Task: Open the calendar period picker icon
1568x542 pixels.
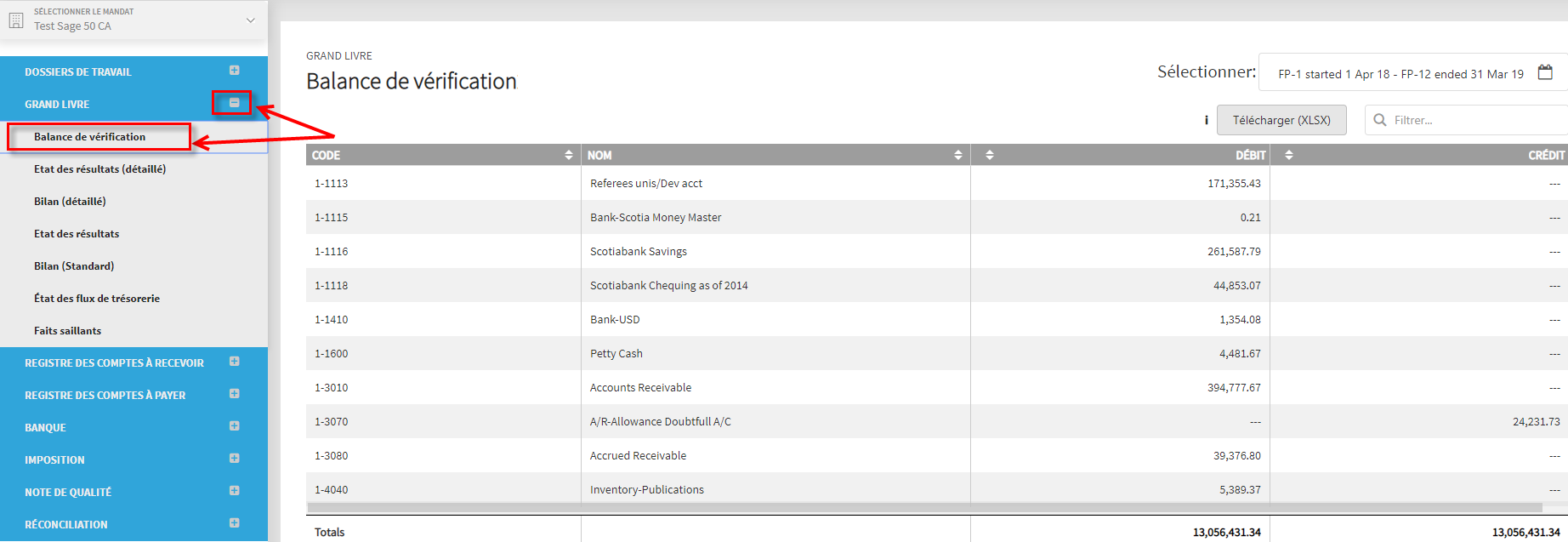Action: [1545, 73]
